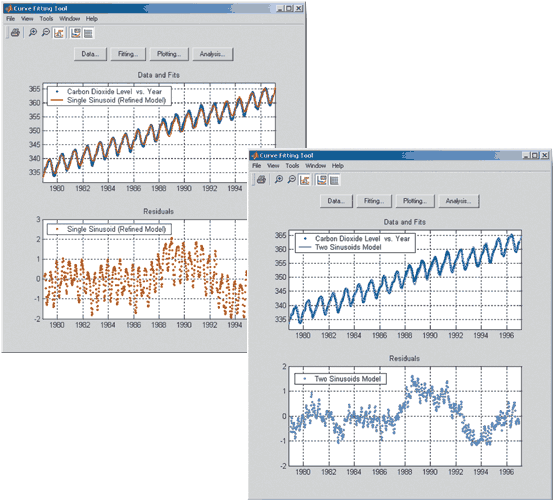Viewport: 554px width, 500px height.
Task: Maximize the back Curve Fitting Tool window
Action: tap(289, 8)
